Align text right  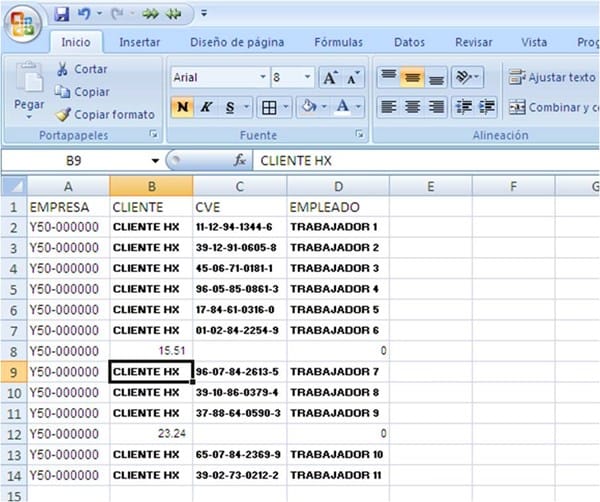[x=436, y=107]
